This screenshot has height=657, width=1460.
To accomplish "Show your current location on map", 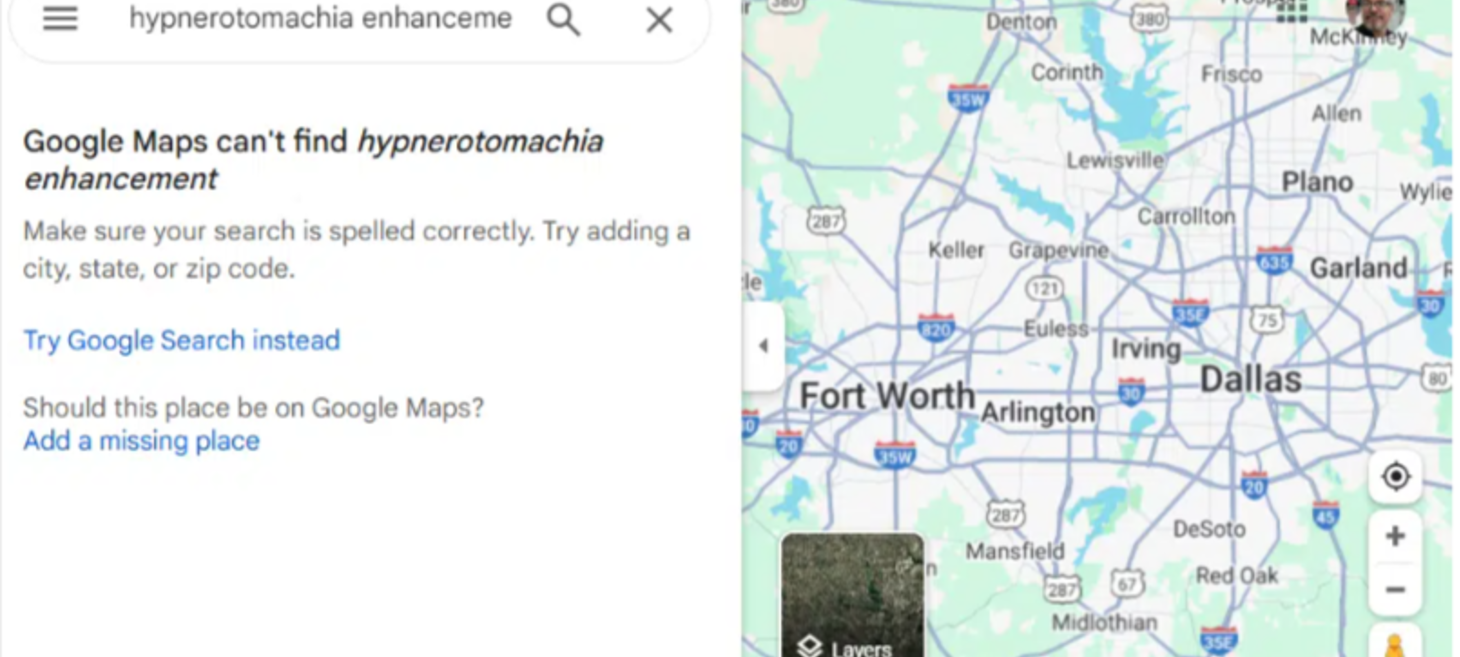I will click(x=1395, y=476).
